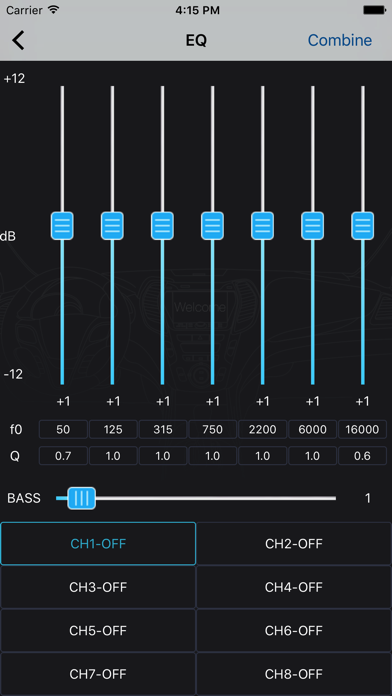The width and height of the screenshot is (392, 696).
Task: Select the f0 field showing 315
Action: point(163,429)
